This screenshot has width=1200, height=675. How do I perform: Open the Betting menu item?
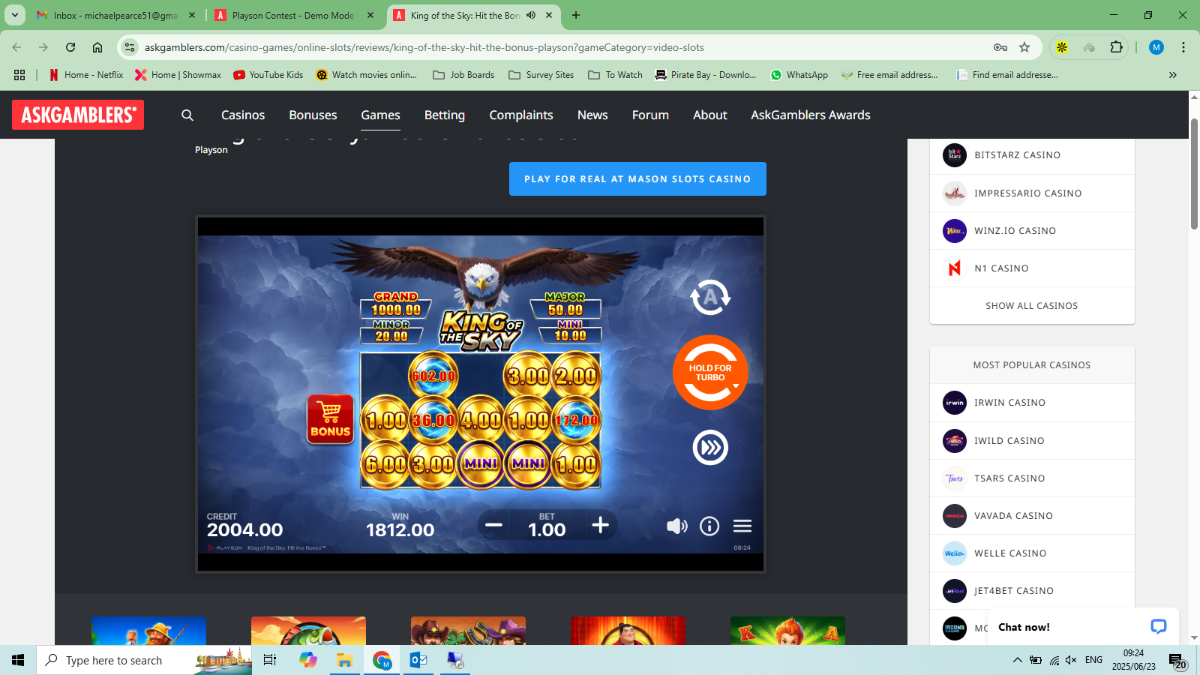[x=444, y=115]
